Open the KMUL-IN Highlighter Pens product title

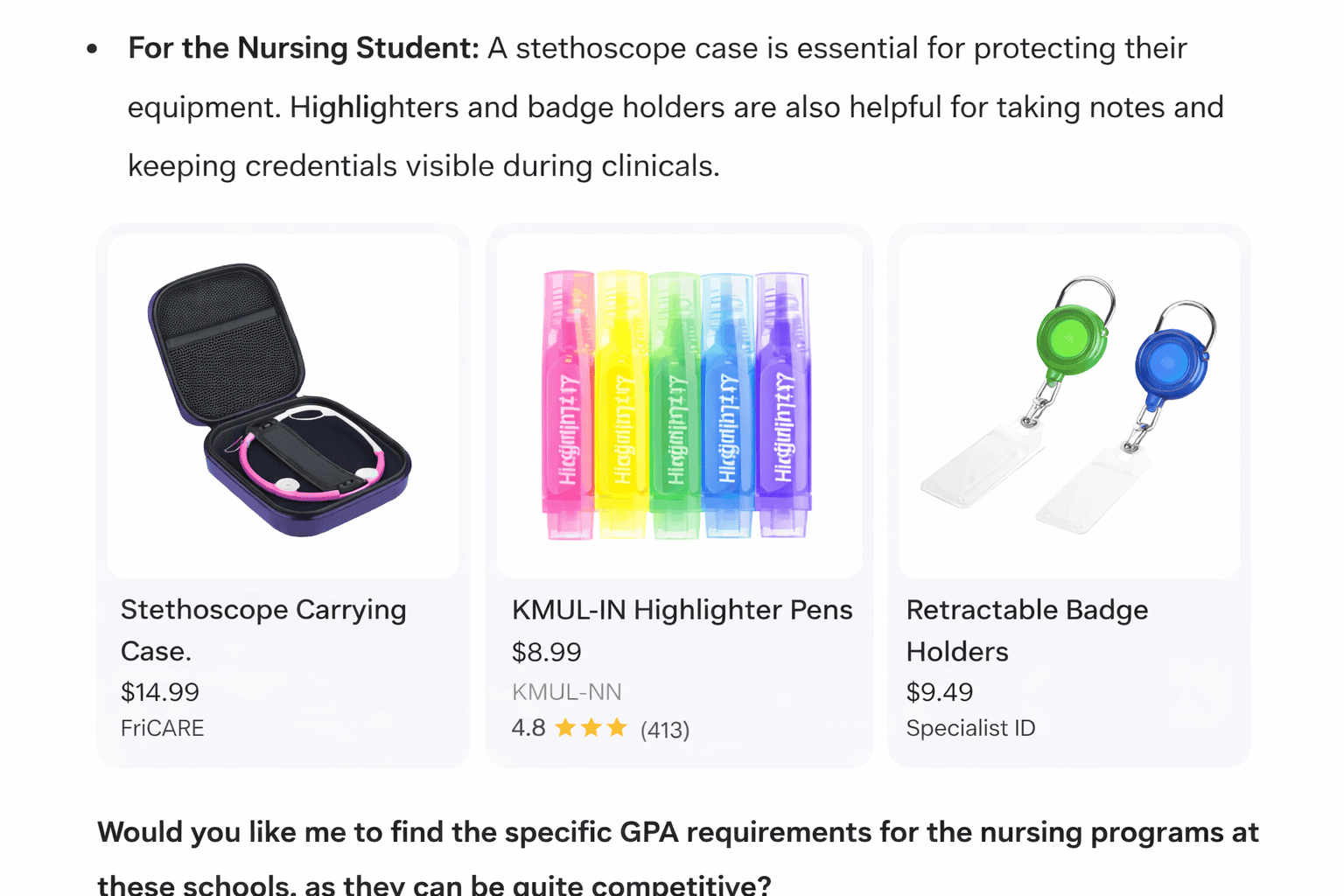click(682, 610)
